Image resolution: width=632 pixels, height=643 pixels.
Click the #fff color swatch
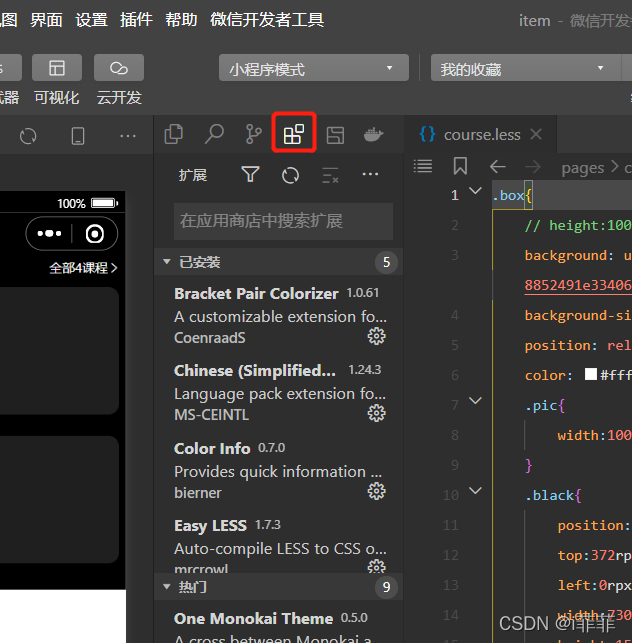point(591,374)
